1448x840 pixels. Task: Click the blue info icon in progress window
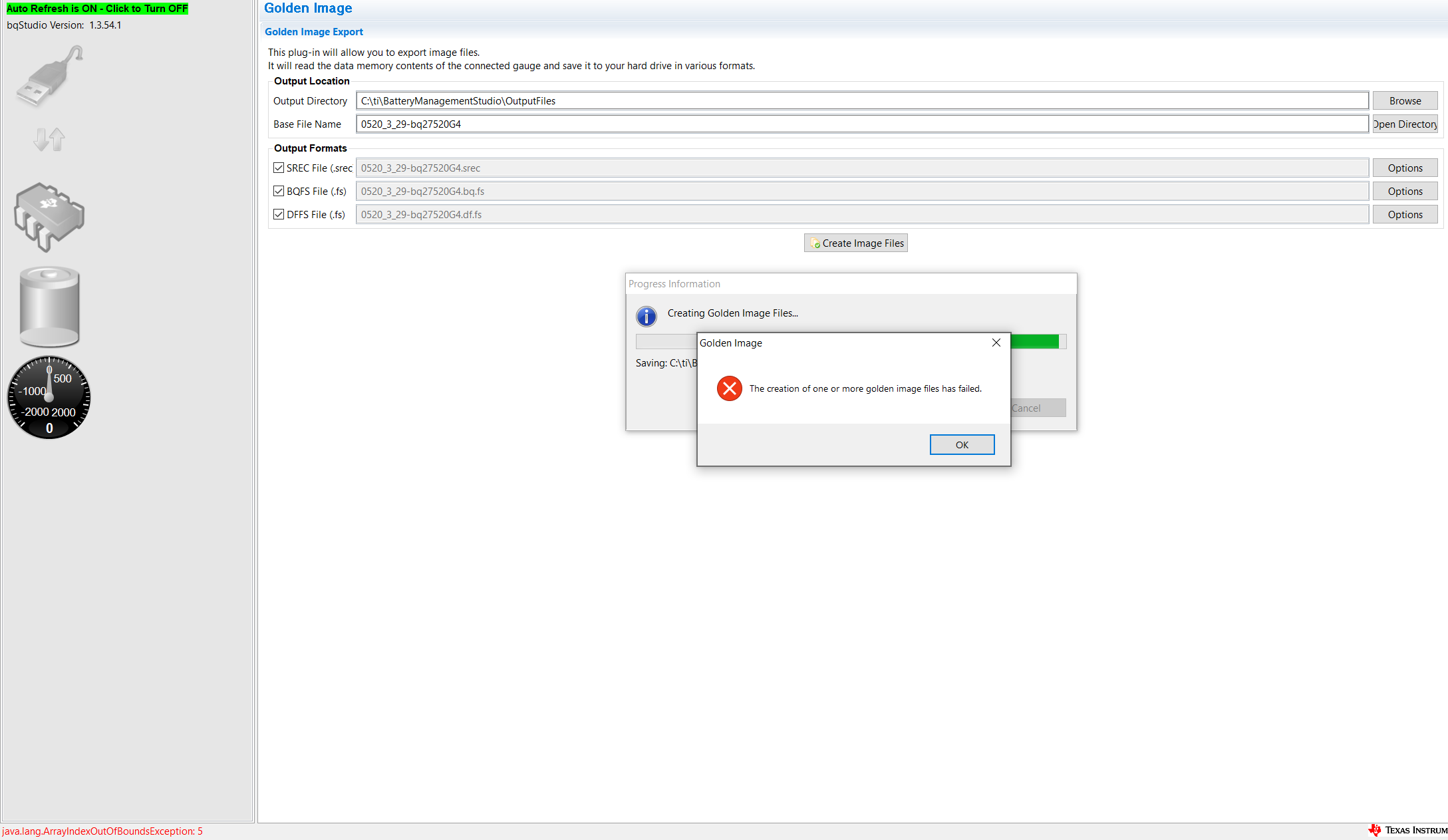[x=646, y=316]
